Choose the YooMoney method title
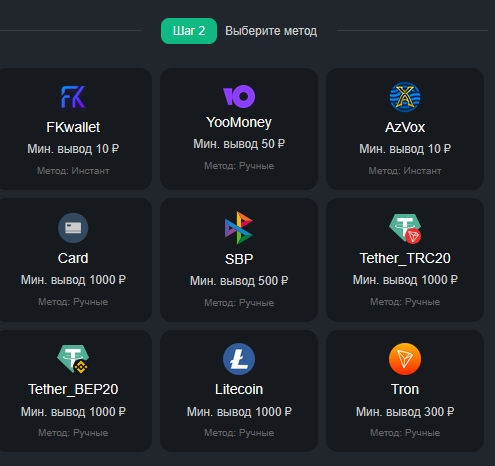Viewport: 495px width, 466px height. pyautogui.click(x=239, y=122)
